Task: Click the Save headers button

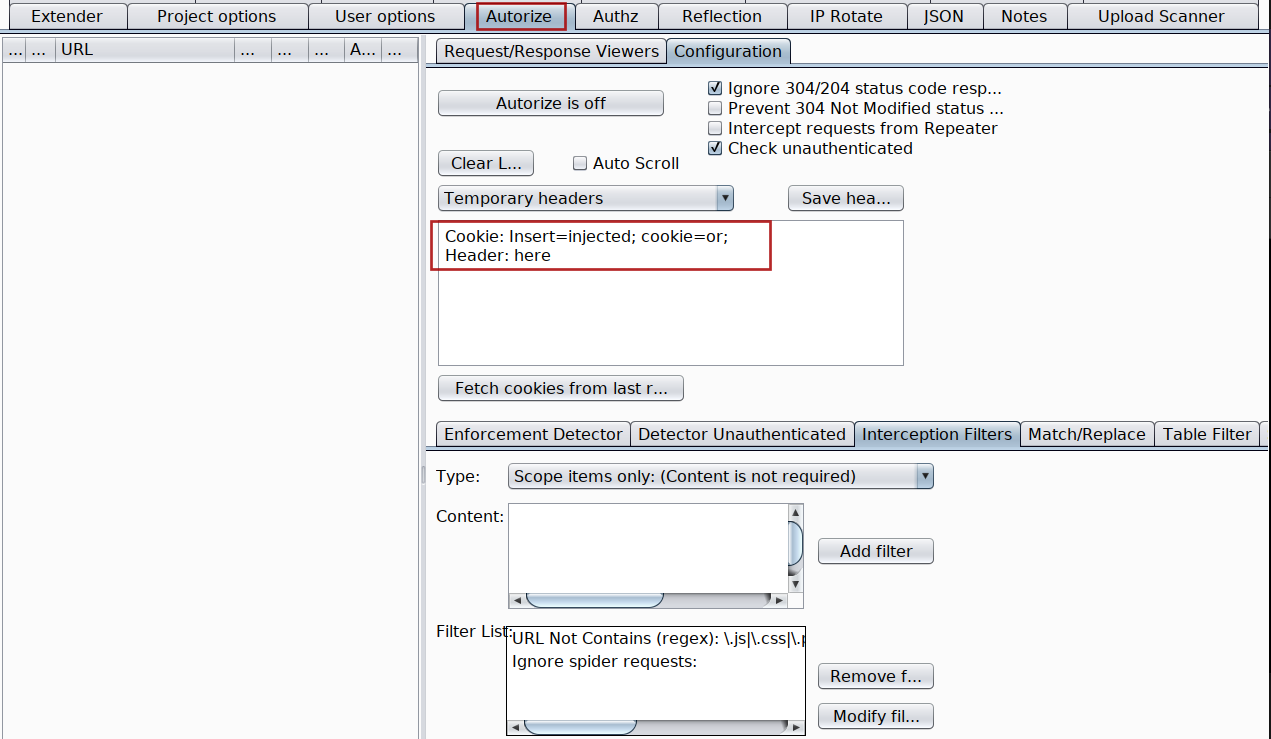Action: coord(846,198)
